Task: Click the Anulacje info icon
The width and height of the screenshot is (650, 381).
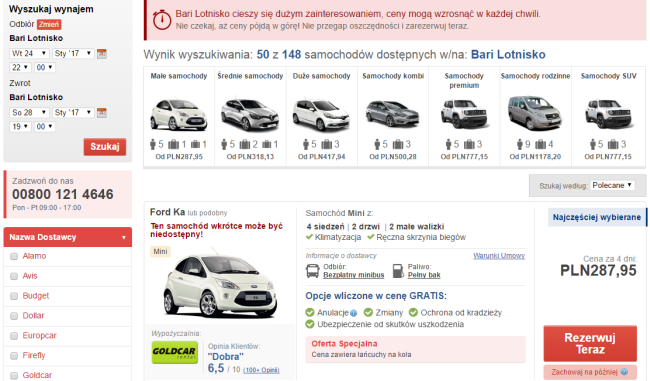Action: (354, 313)
